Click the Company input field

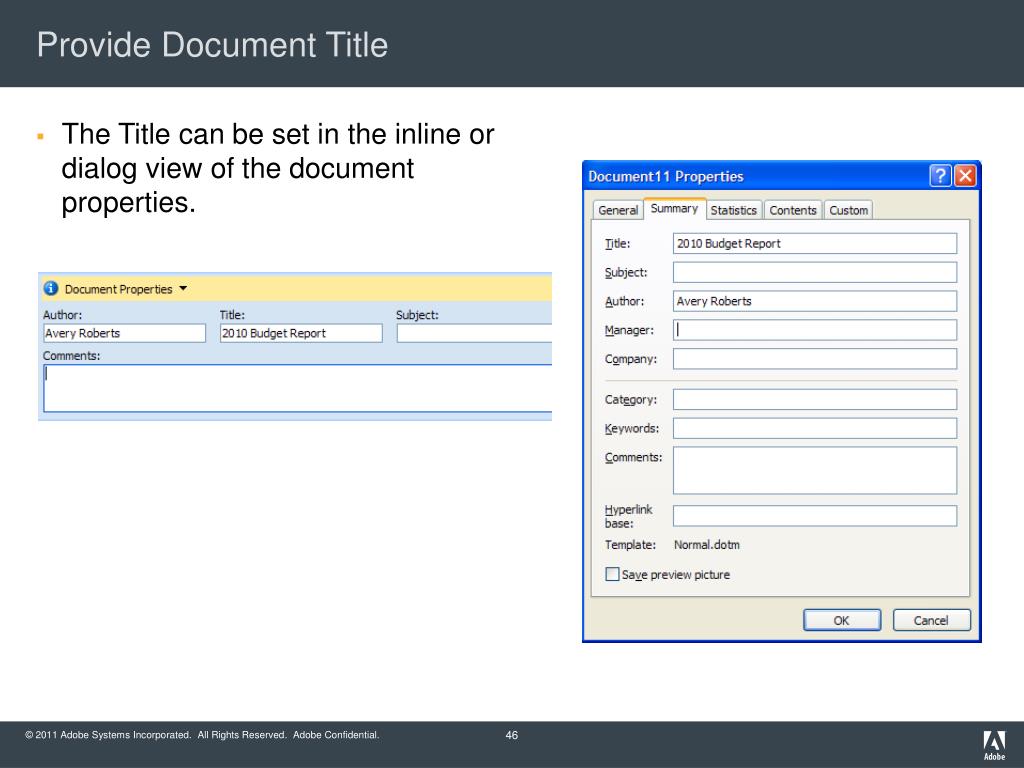pos(815,359)
